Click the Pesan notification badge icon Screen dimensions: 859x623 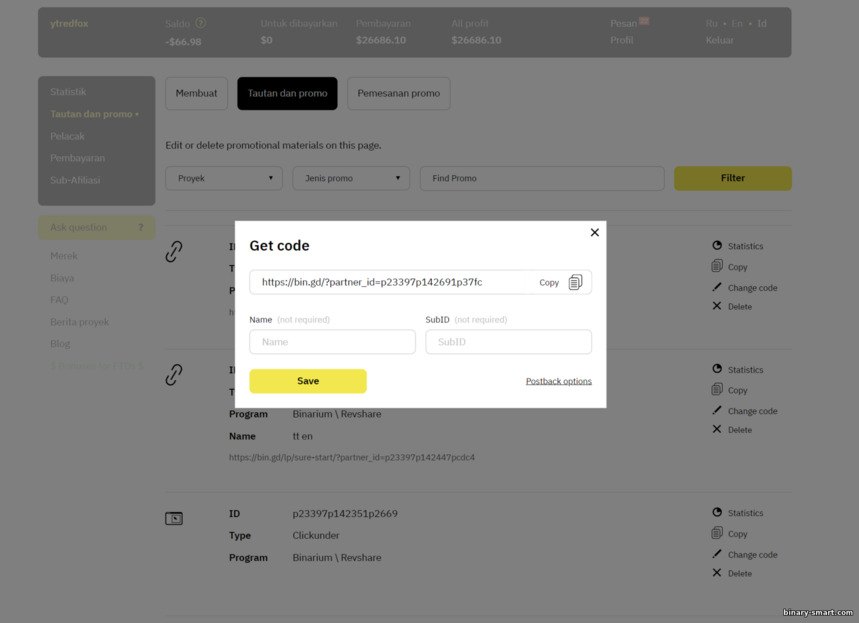[x=644, y=21]
